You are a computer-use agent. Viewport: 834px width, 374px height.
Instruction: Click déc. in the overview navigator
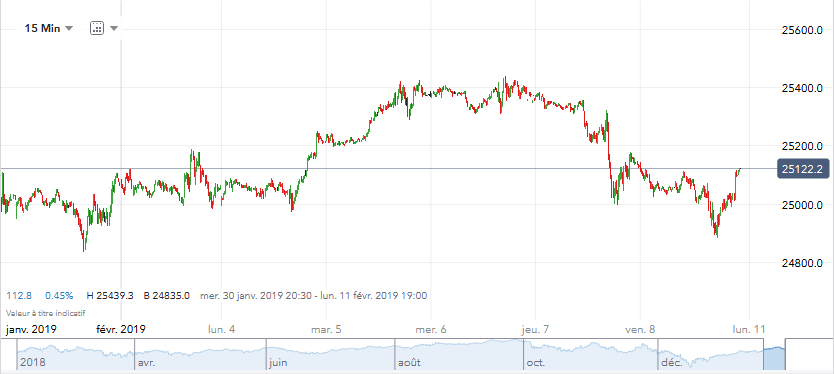[671, 362]
